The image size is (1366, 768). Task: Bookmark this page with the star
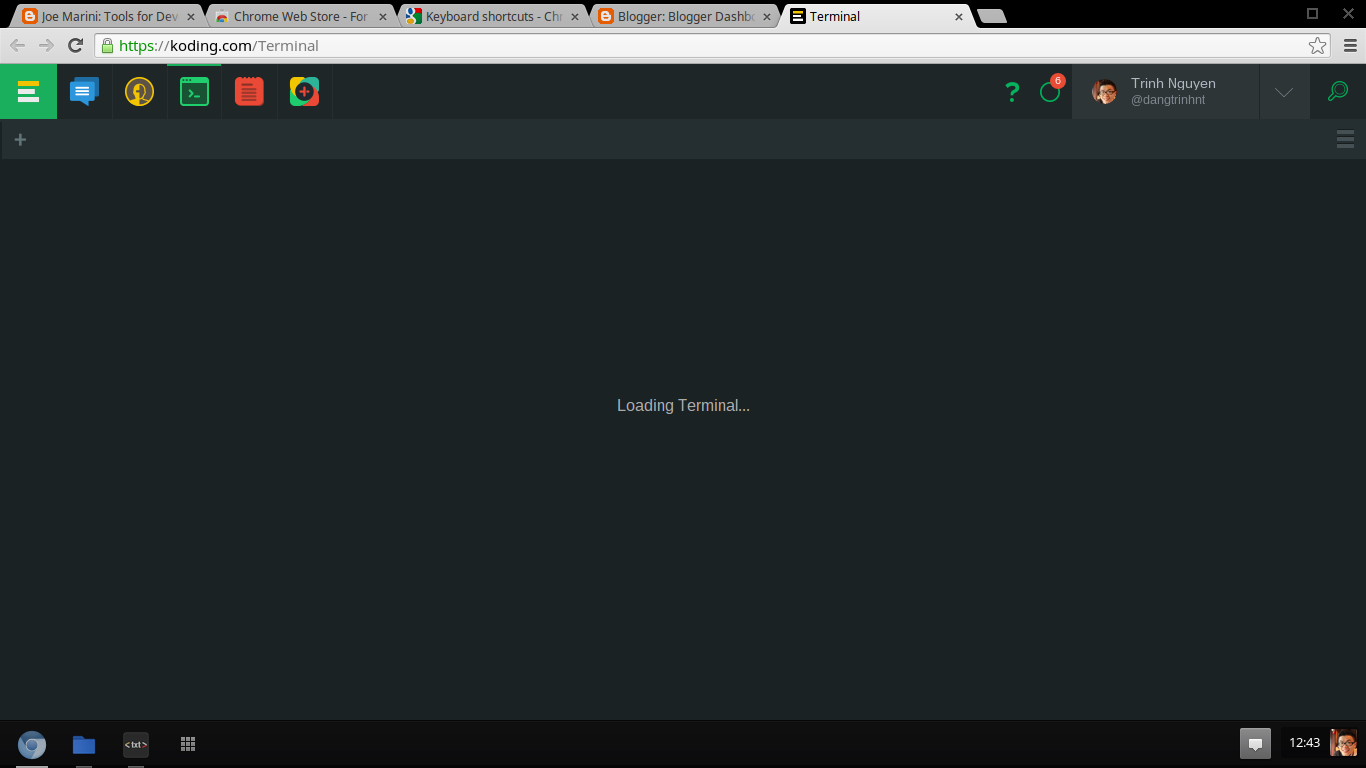click(x=1317, y=45)
